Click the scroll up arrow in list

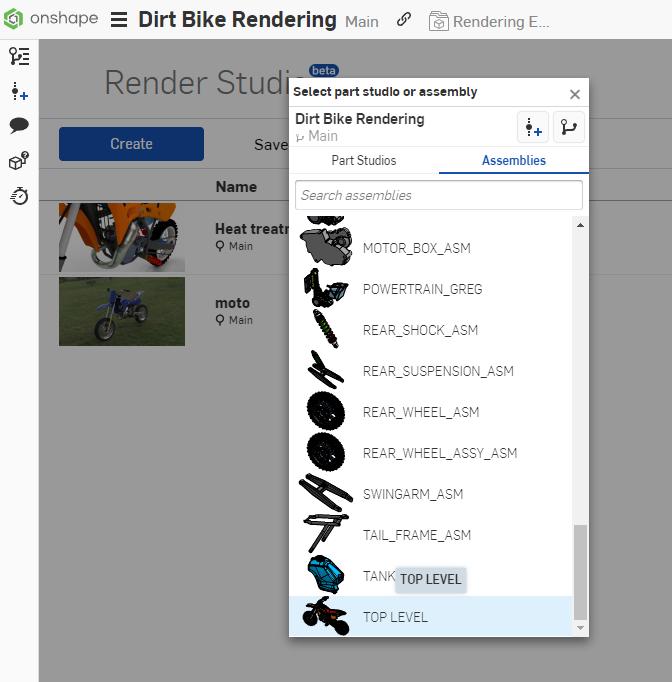(x=580, y=226)
